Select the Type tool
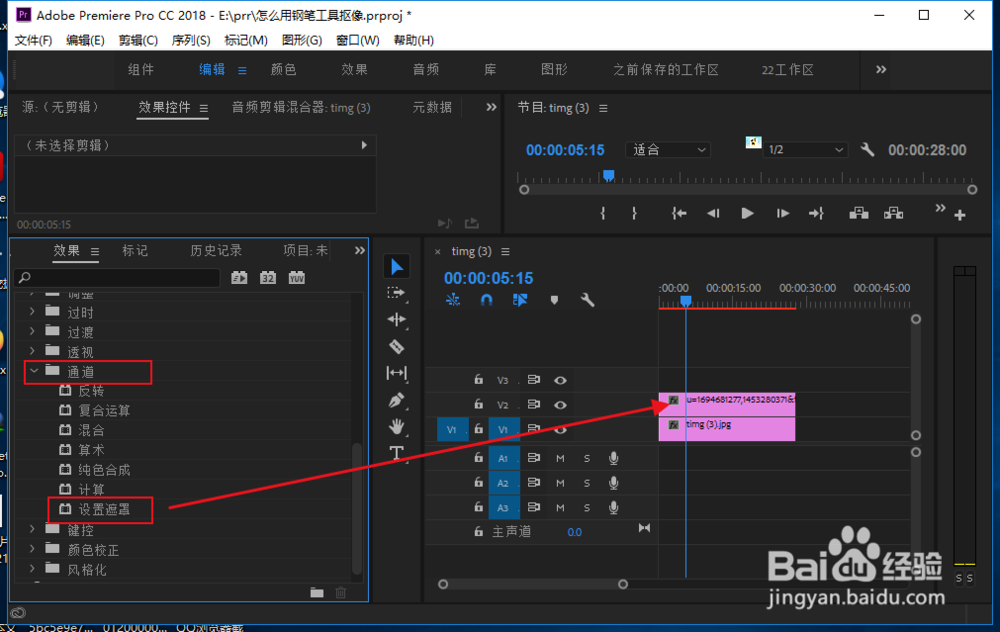Viewport: 1000px width, 632px height. coord(397,453)
